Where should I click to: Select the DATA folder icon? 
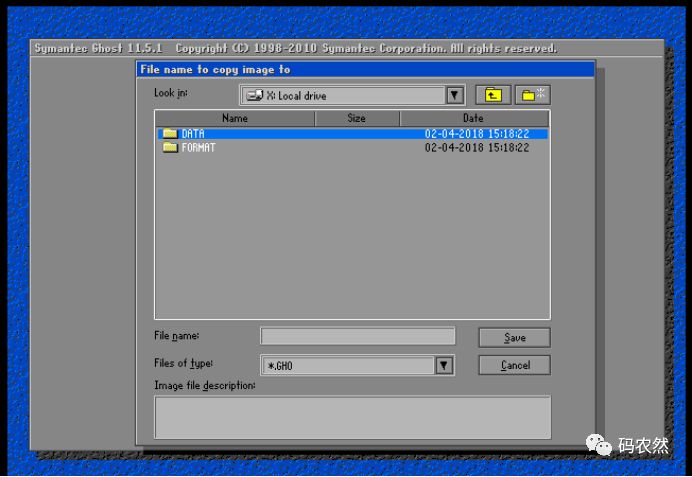[170, 133]
